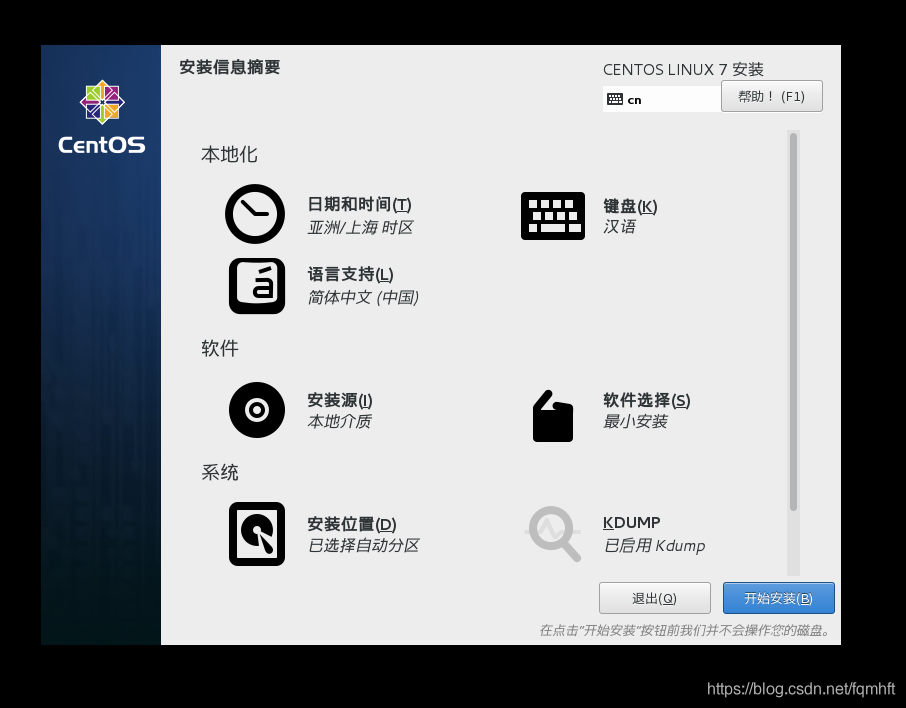Click the 开始安装(B) begin installation button
906x708 pixels.
778,598
